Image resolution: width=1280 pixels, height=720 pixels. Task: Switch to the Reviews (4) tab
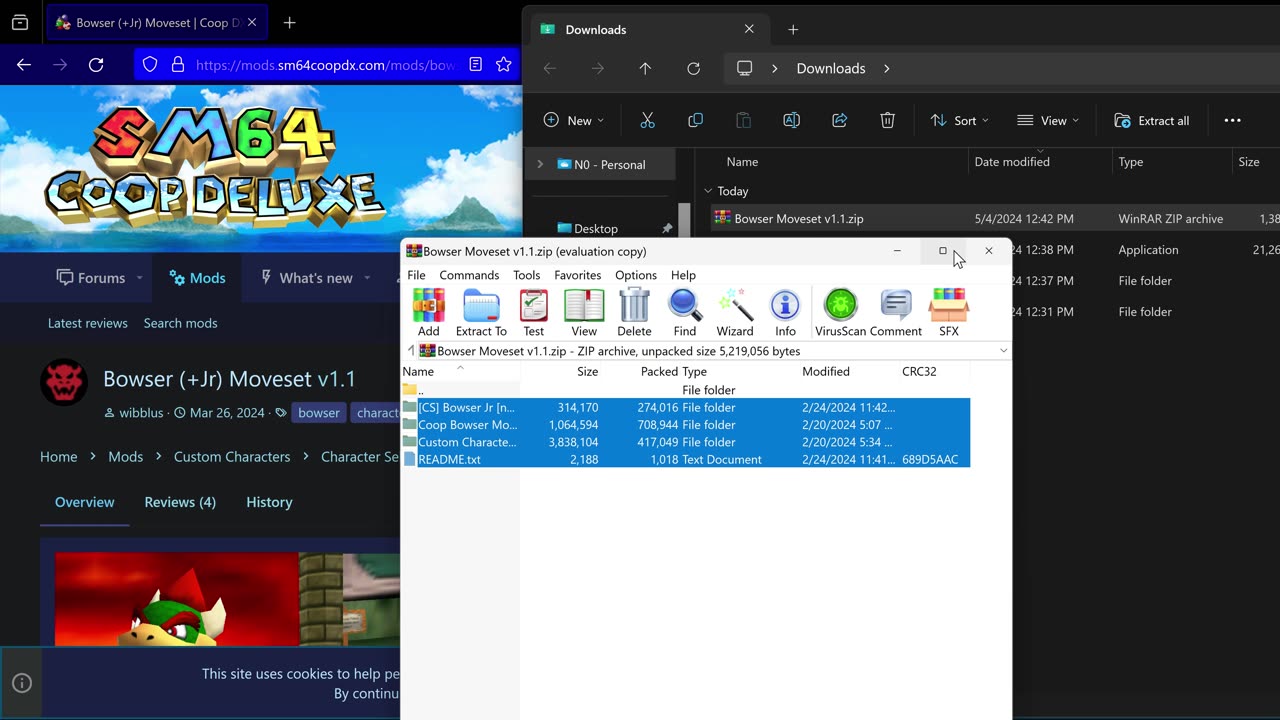[180, 502]
